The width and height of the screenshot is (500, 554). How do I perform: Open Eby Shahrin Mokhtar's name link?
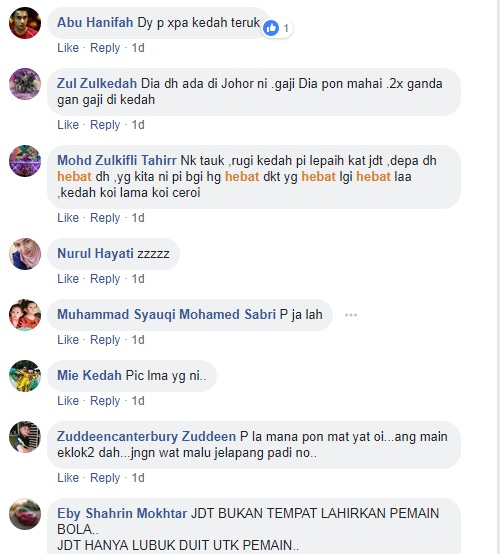coord(122,513)
